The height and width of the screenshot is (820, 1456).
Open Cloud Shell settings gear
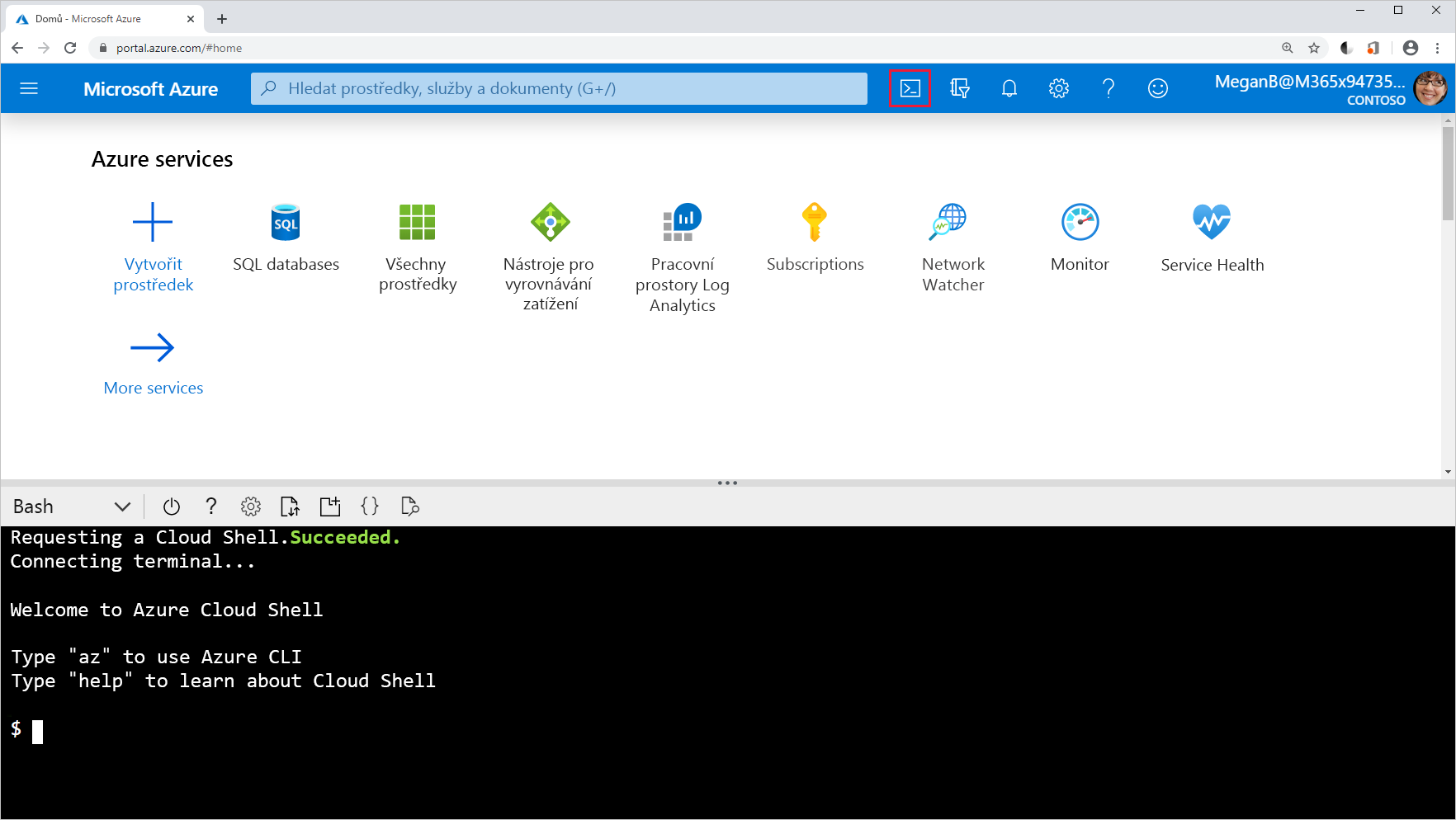point(251,506)
